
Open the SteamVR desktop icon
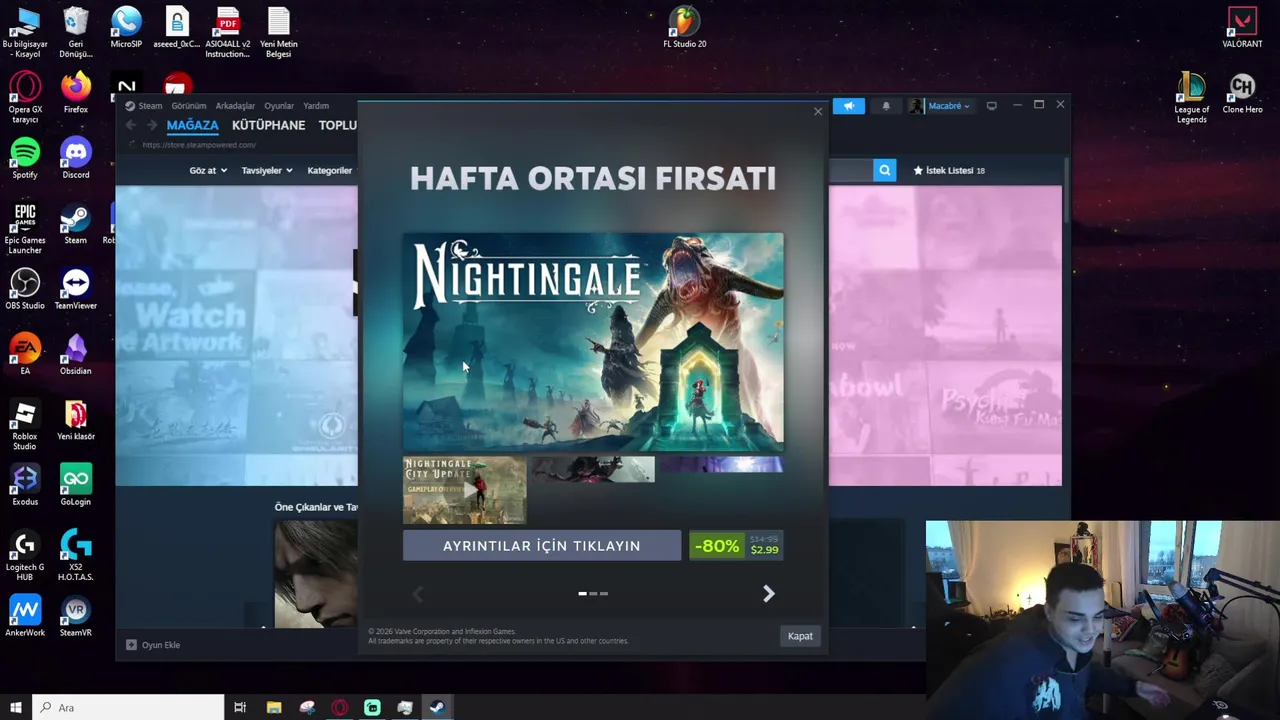(x=75, y=616)
